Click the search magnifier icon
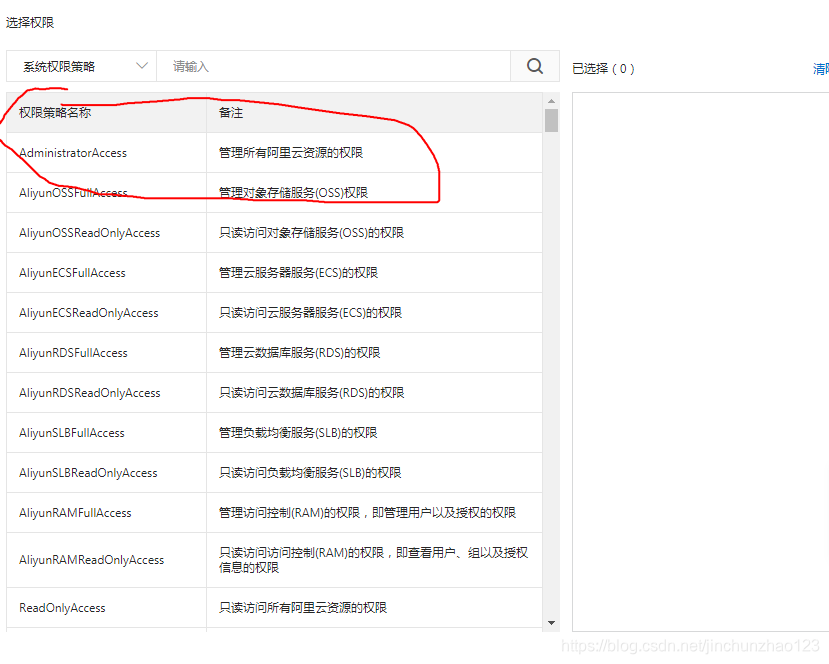 [535, 66]
